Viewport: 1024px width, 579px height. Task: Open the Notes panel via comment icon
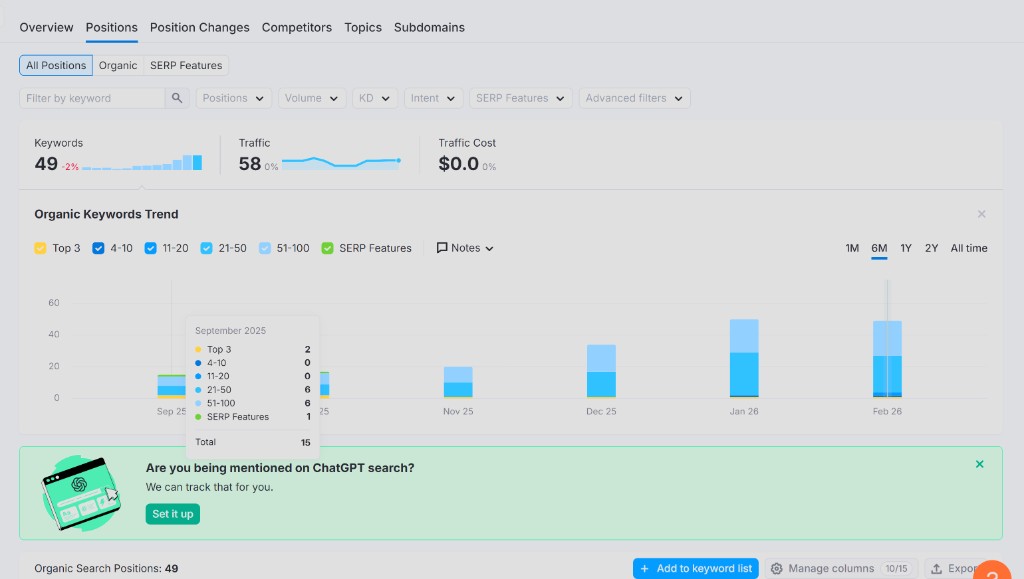click(444, 247)
